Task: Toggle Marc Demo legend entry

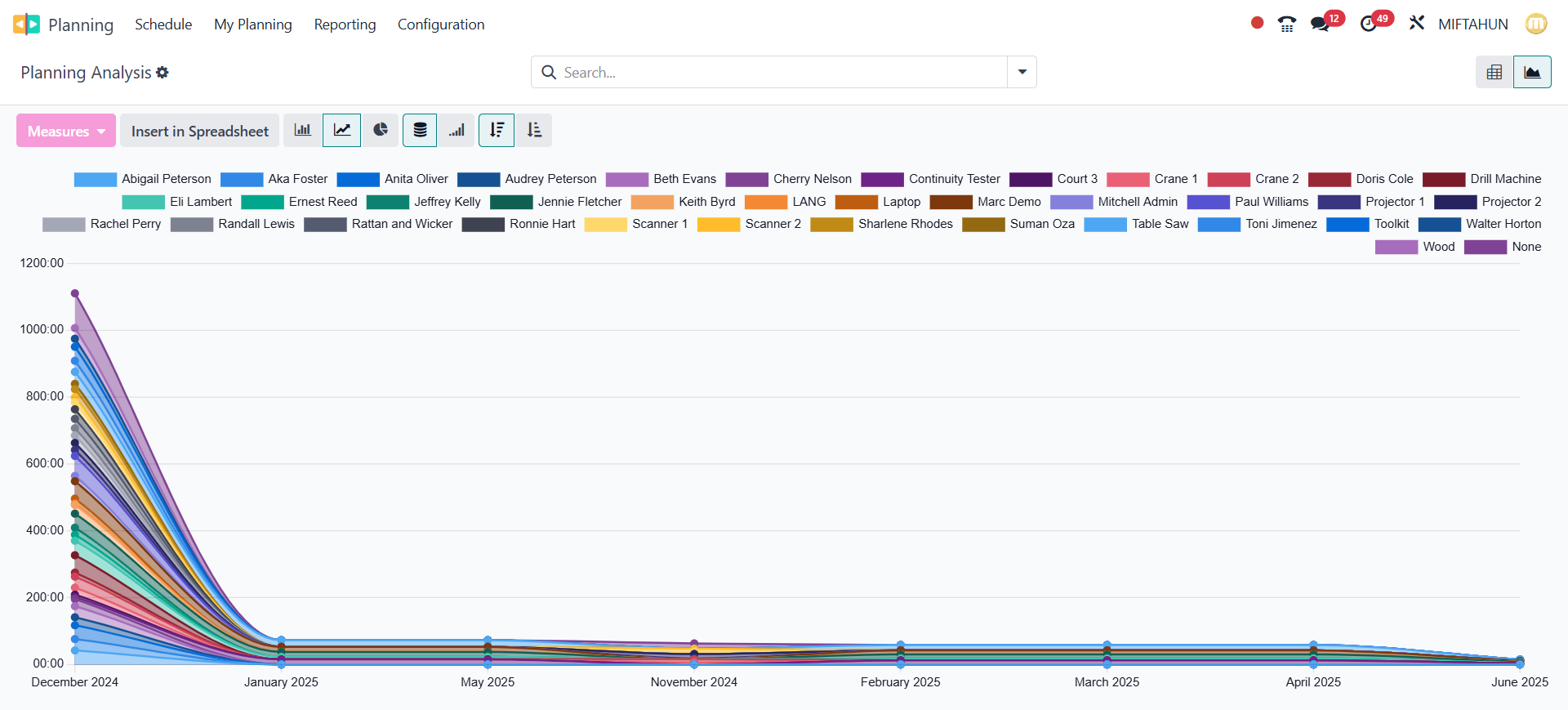Action: pyautogui.click(x=985, y=202)
